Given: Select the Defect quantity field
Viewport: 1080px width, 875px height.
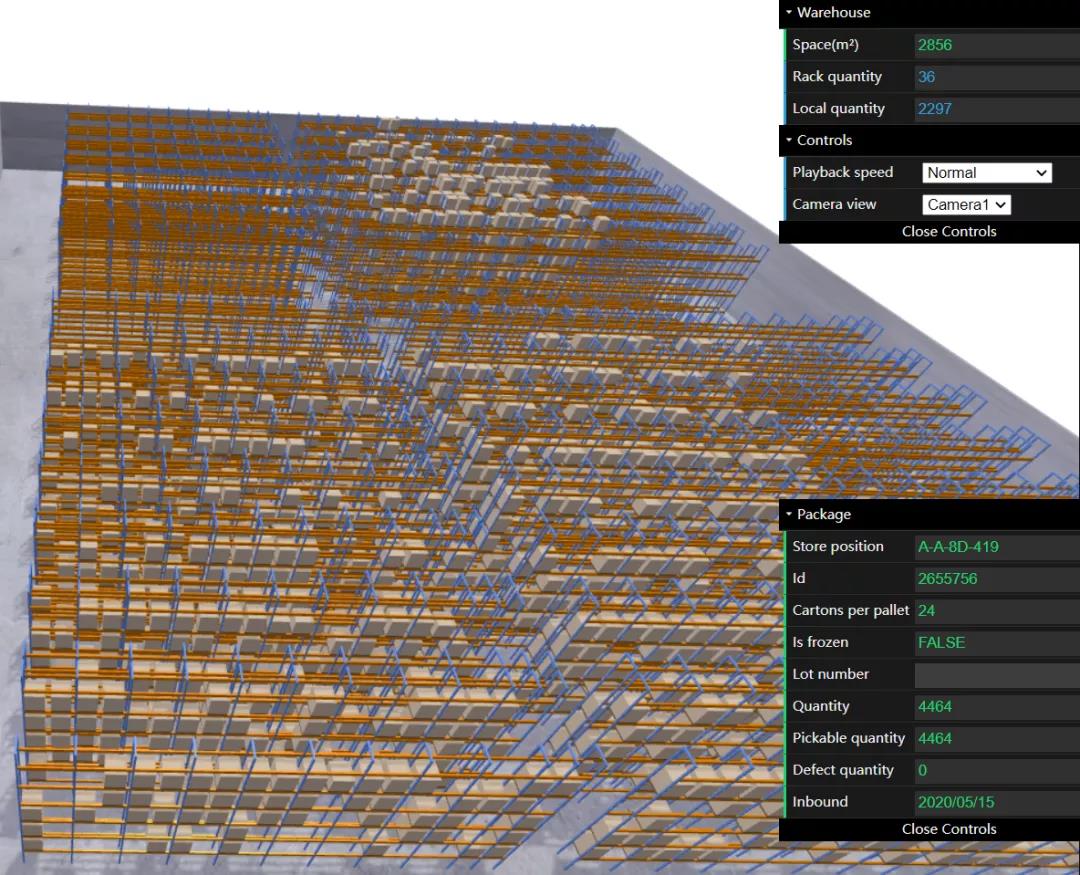Looking at the screenshot, I should (x=997, y=770).
